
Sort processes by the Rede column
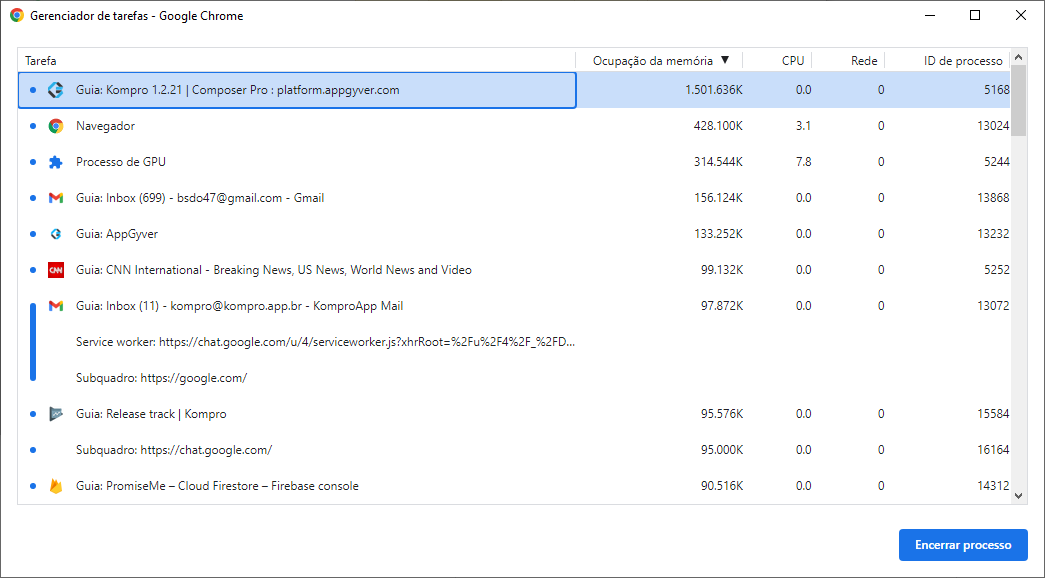pyautogui.click(x=848, y=61)
